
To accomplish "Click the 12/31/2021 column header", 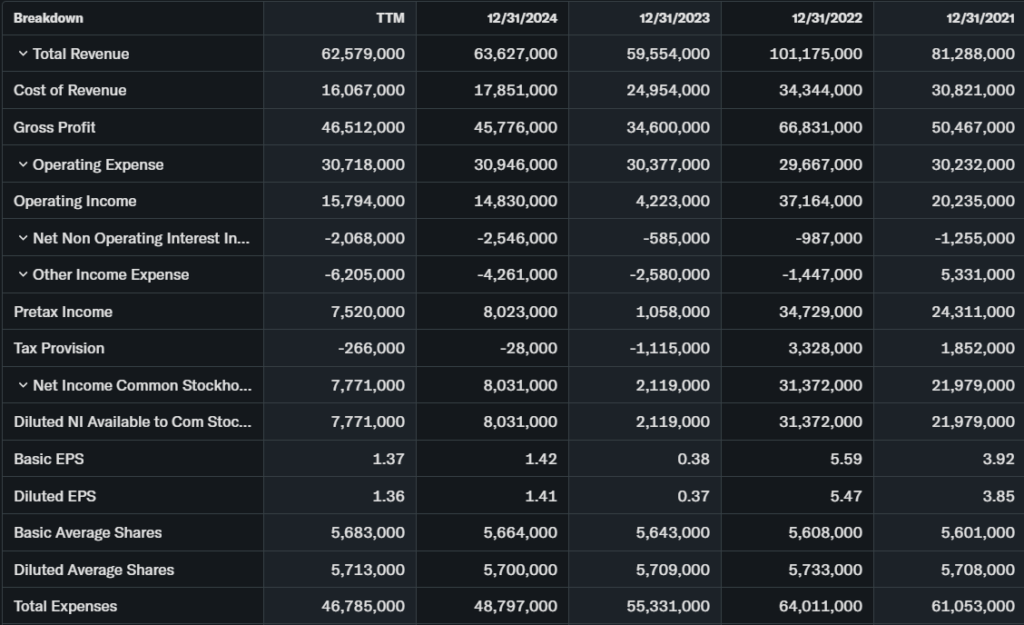I will pyautogui.click(x=982, y=18).
